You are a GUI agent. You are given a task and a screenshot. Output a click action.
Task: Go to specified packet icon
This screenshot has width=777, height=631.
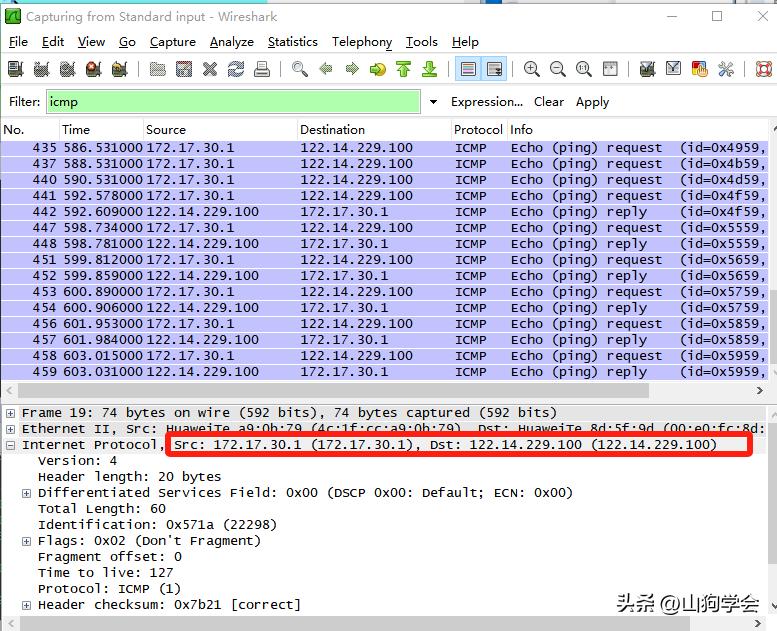point(378,69)
